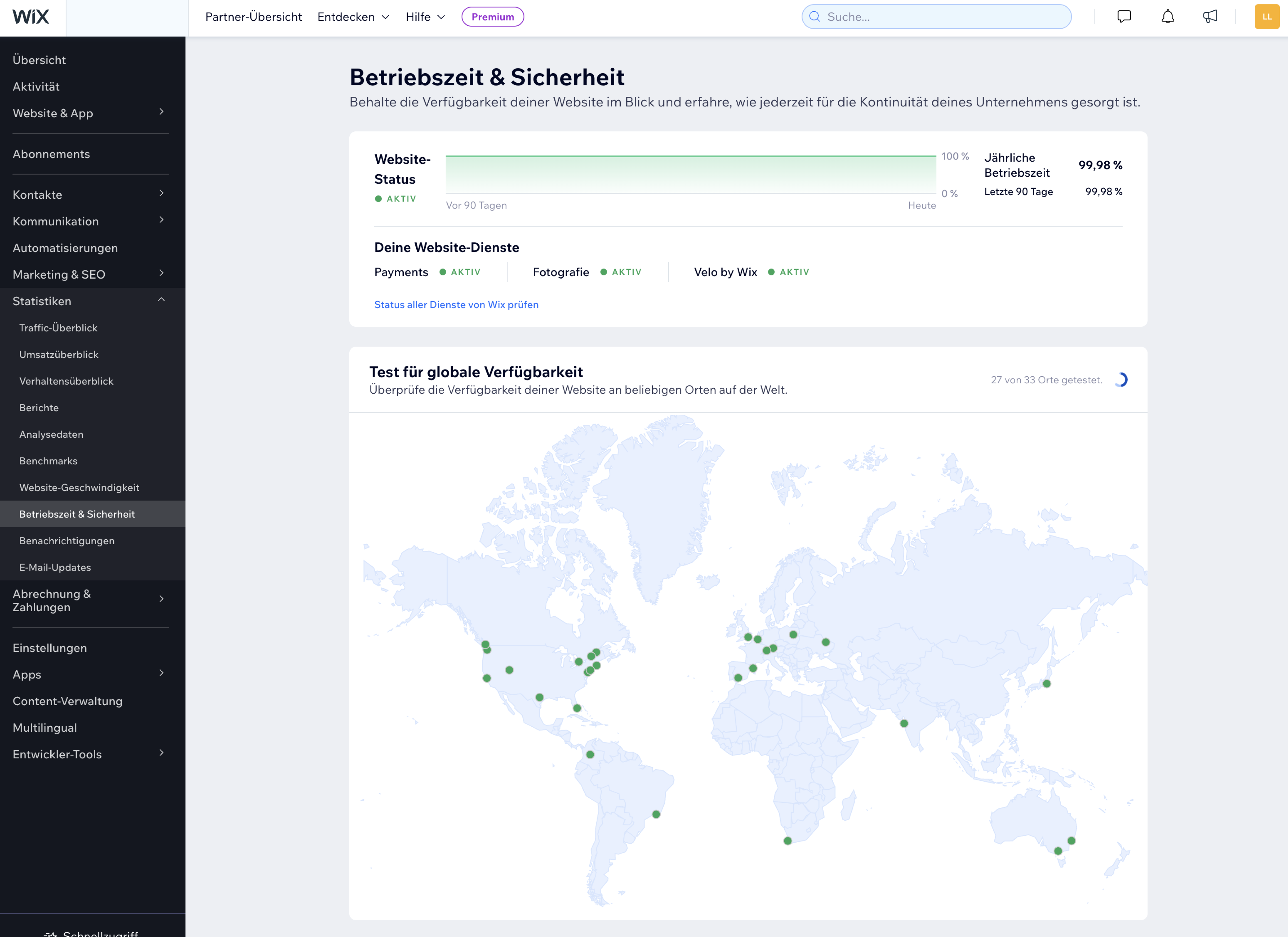Click the search magnifier icon
Viewport: 1288px width, 937px height.
[x=814, y=17]
